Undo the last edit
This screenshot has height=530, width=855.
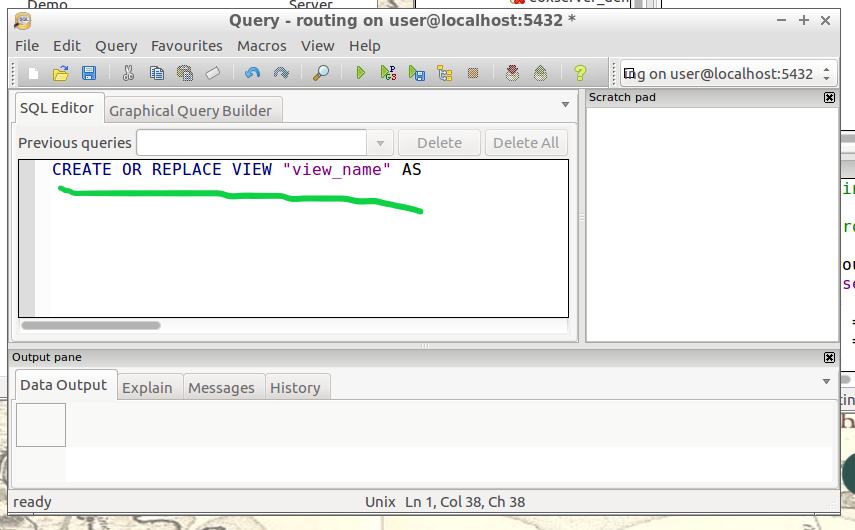click(252, 73)
